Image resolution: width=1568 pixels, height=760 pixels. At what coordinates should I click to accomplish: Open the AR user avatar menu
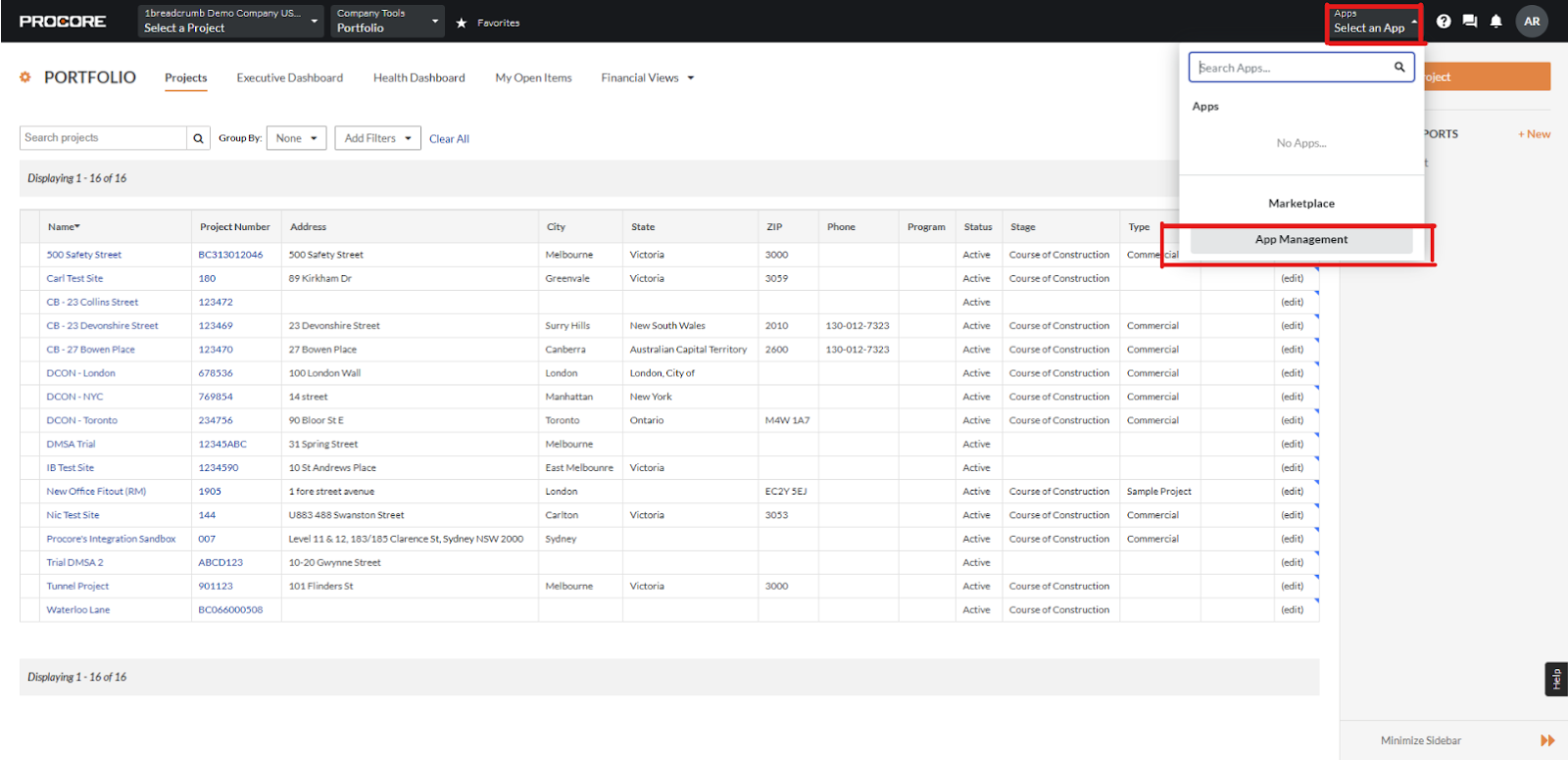tap(1532, 22)
